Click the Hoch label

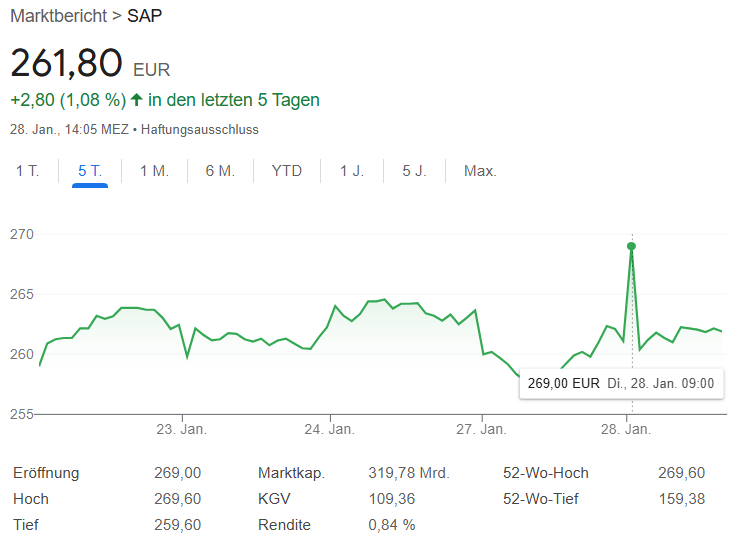pos(31,499)
